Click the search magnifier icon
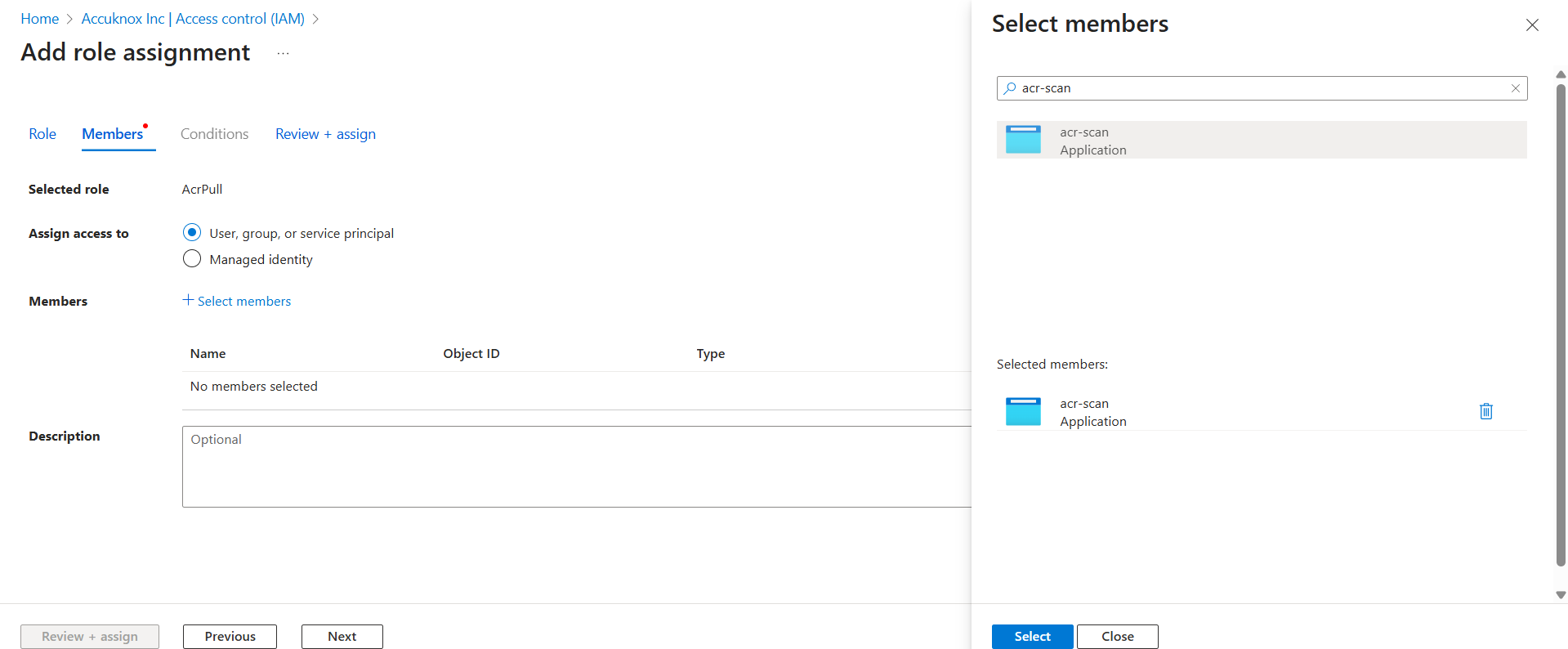The width and height of the screenshot is (1568, 649). tap(1010, 88)
